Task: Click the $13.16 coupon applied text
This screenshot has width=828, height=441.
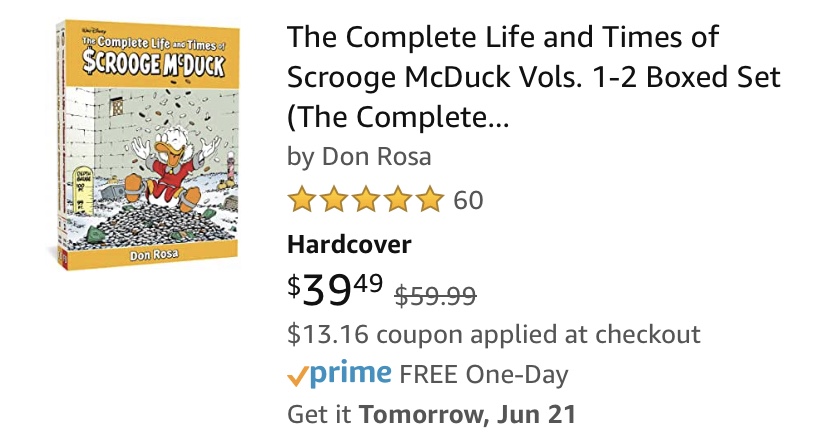Action: 493,334
